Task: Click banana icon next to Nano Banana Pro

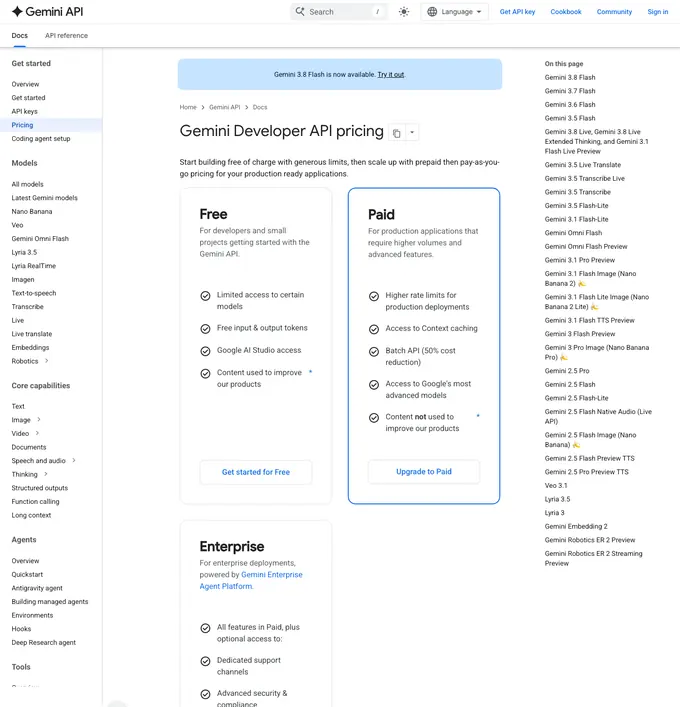Action: (564, 358)
